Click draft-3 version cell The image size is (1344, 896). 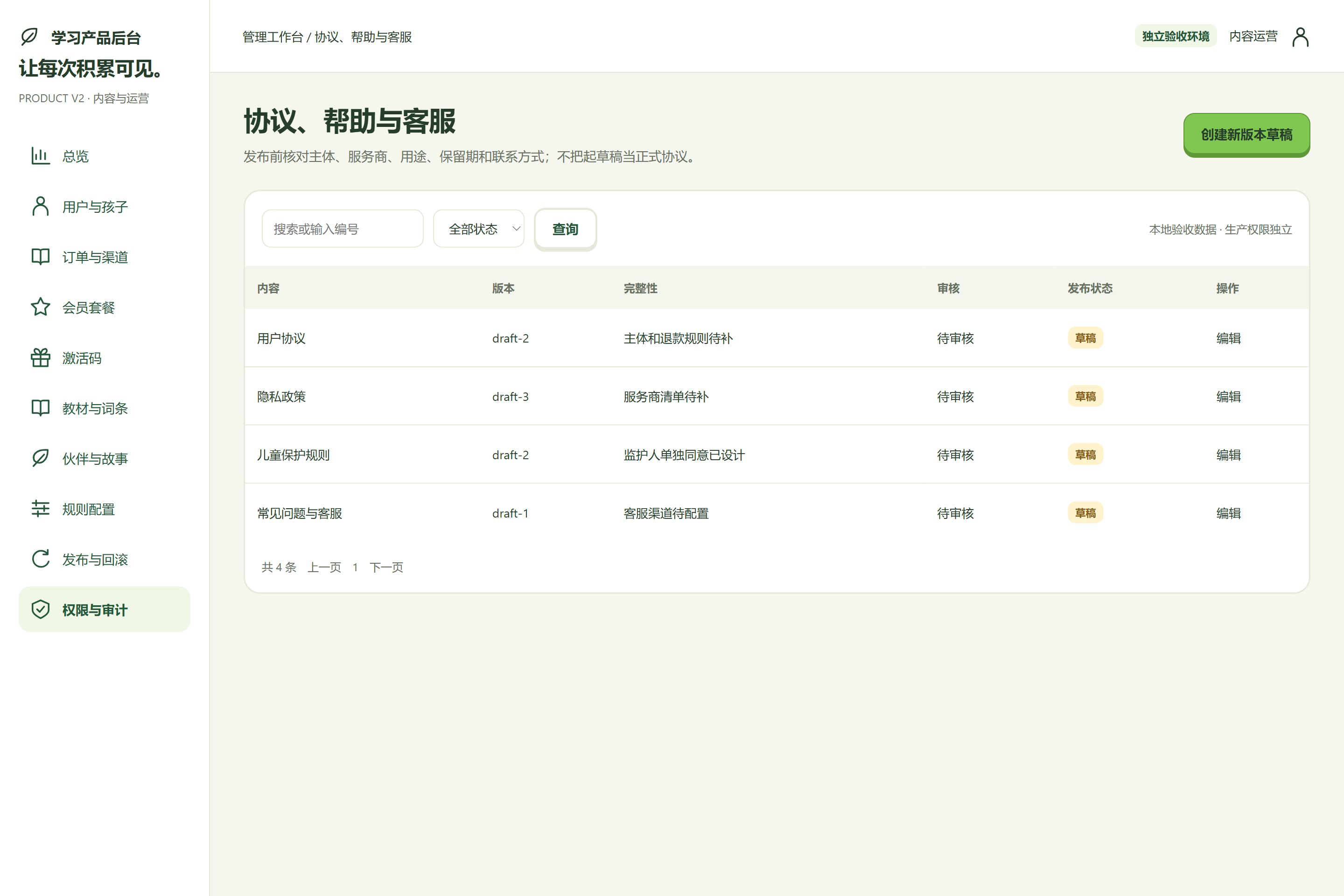tap(510, 397)
